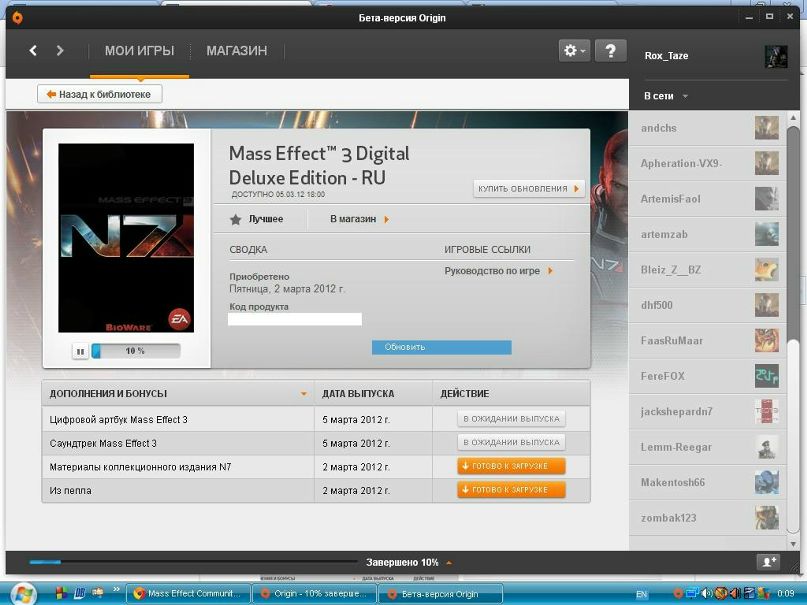Select friend dhf500
This screenshot has height=605, width=807.
[707, 306]
